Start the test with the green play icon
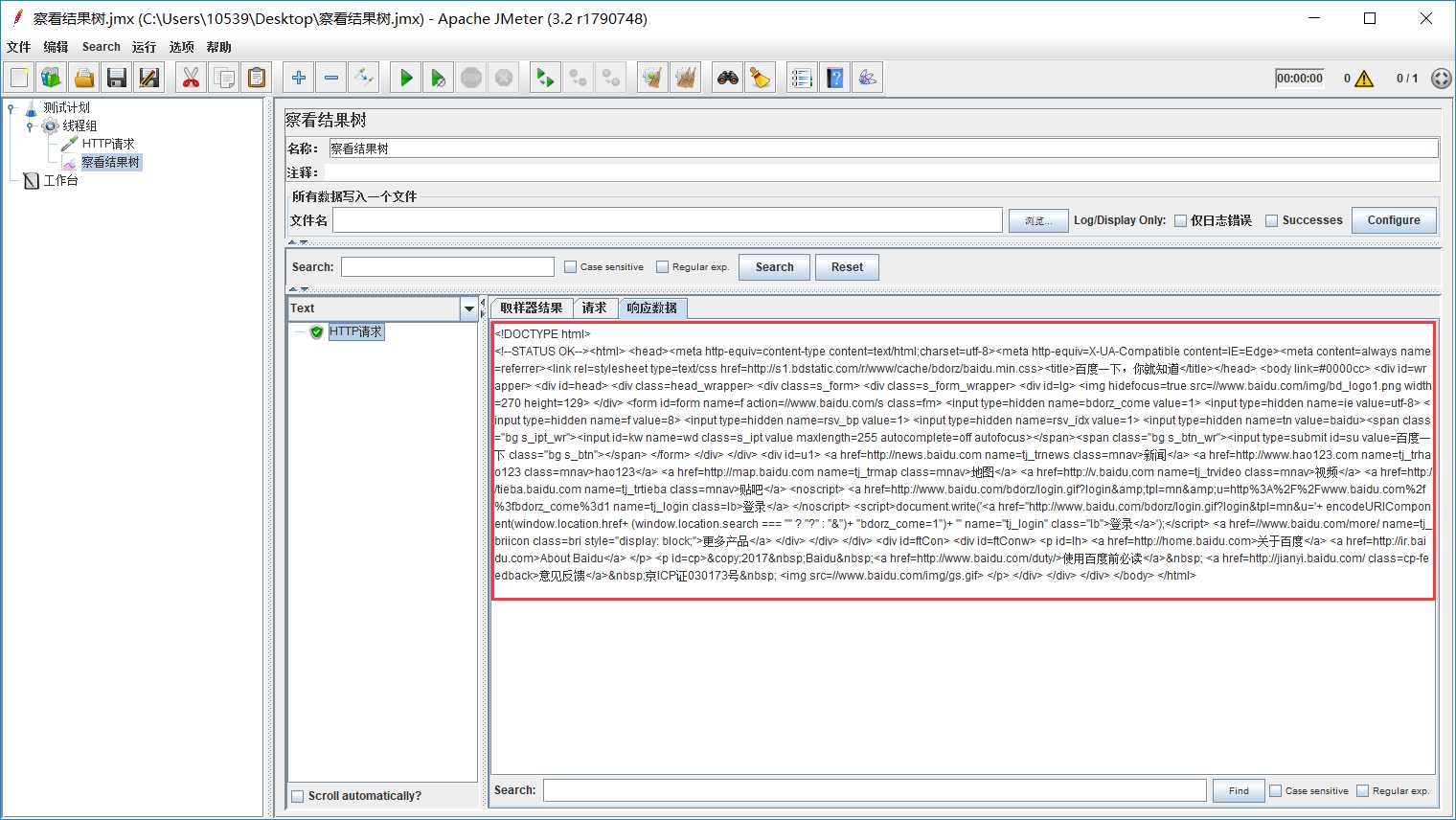The height and width of the screenshot is (820, 1456). tap(406, 78)
